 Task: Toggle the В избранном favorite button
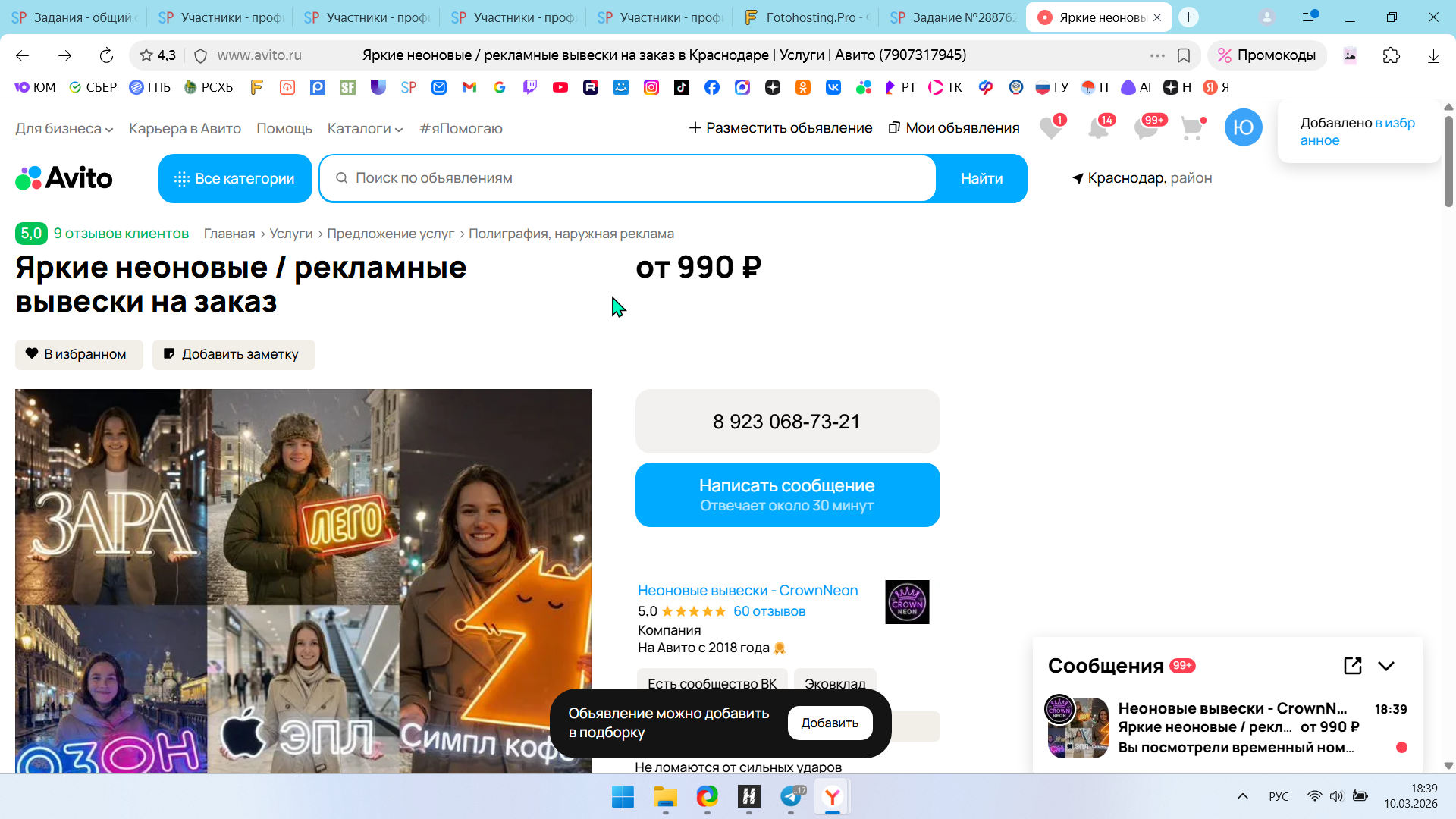click(79, 354)
